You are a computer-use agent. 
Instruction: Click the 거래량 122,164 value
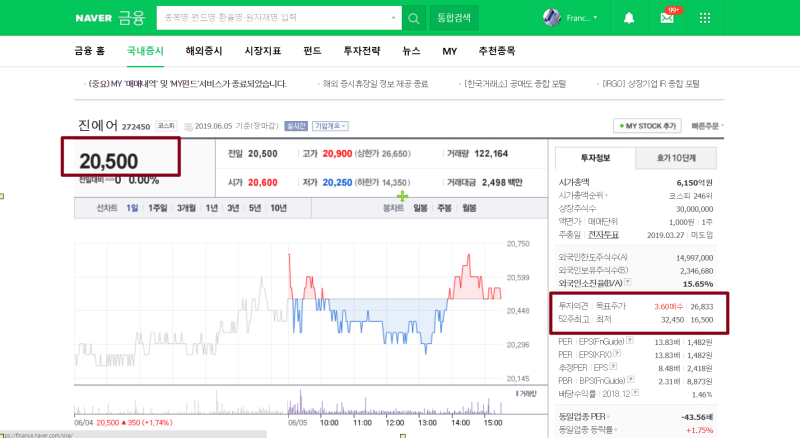(491, 154)
